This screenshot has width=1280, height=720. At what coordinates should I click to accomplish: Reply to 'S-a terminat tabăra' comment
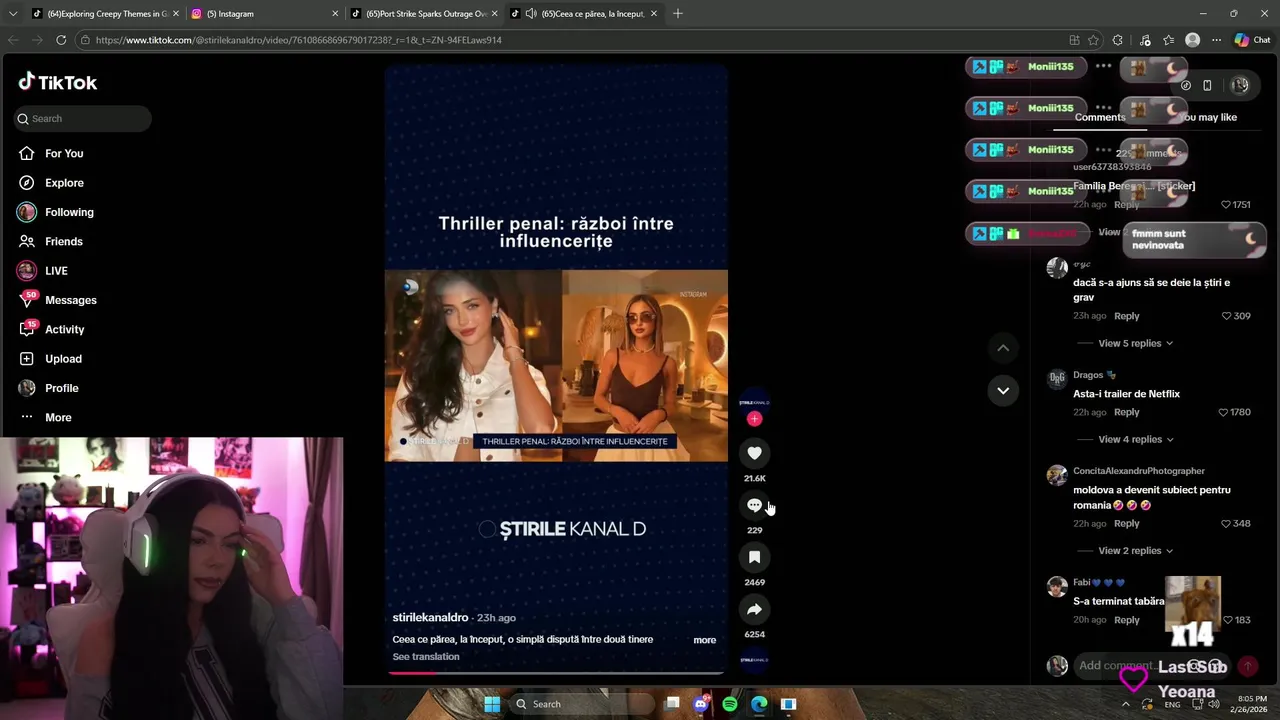(x=1126, y=620)
